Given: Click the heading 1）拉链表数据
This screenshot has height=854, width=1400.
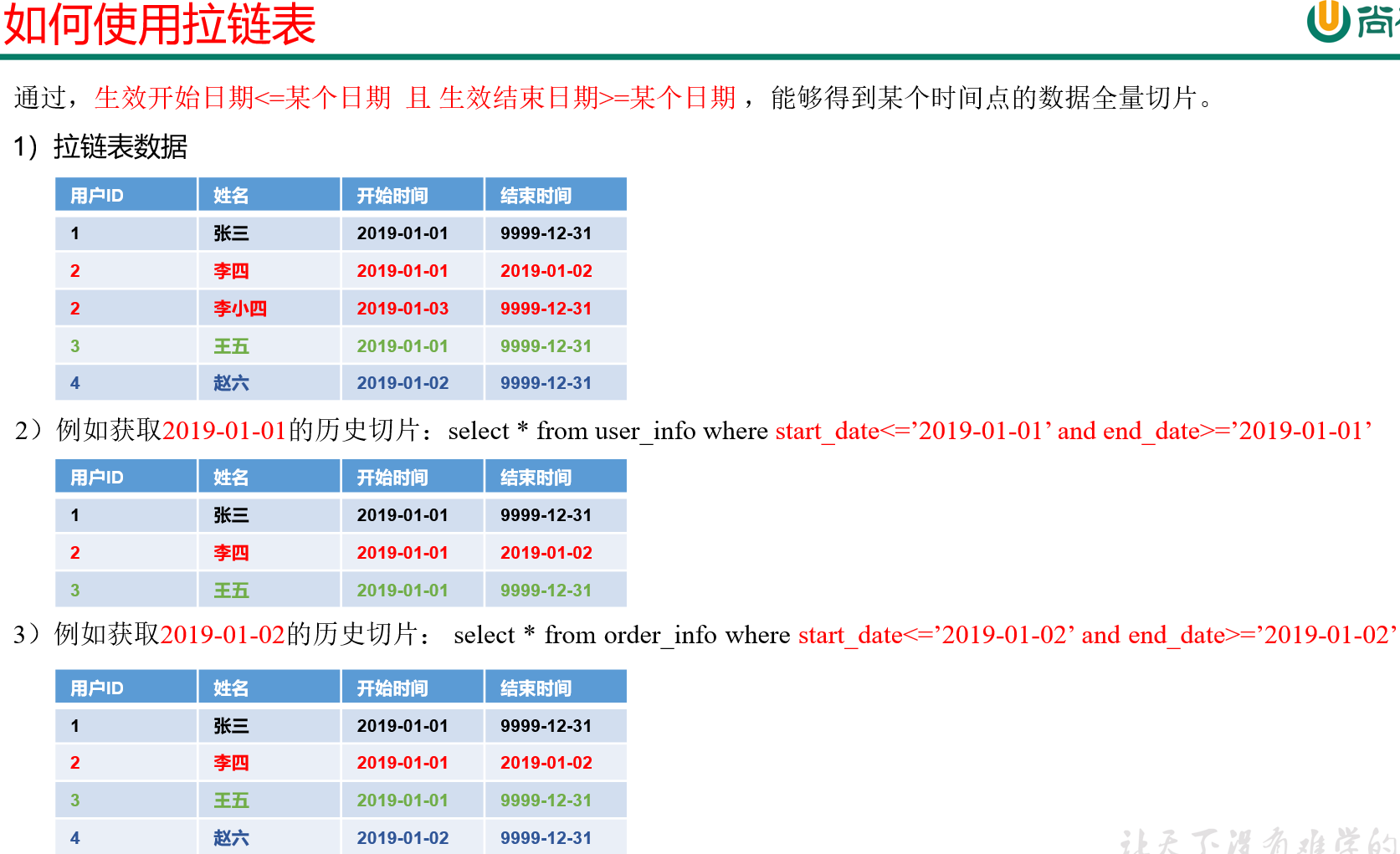Looking at the screenshot, I should [x=100, y=146].
